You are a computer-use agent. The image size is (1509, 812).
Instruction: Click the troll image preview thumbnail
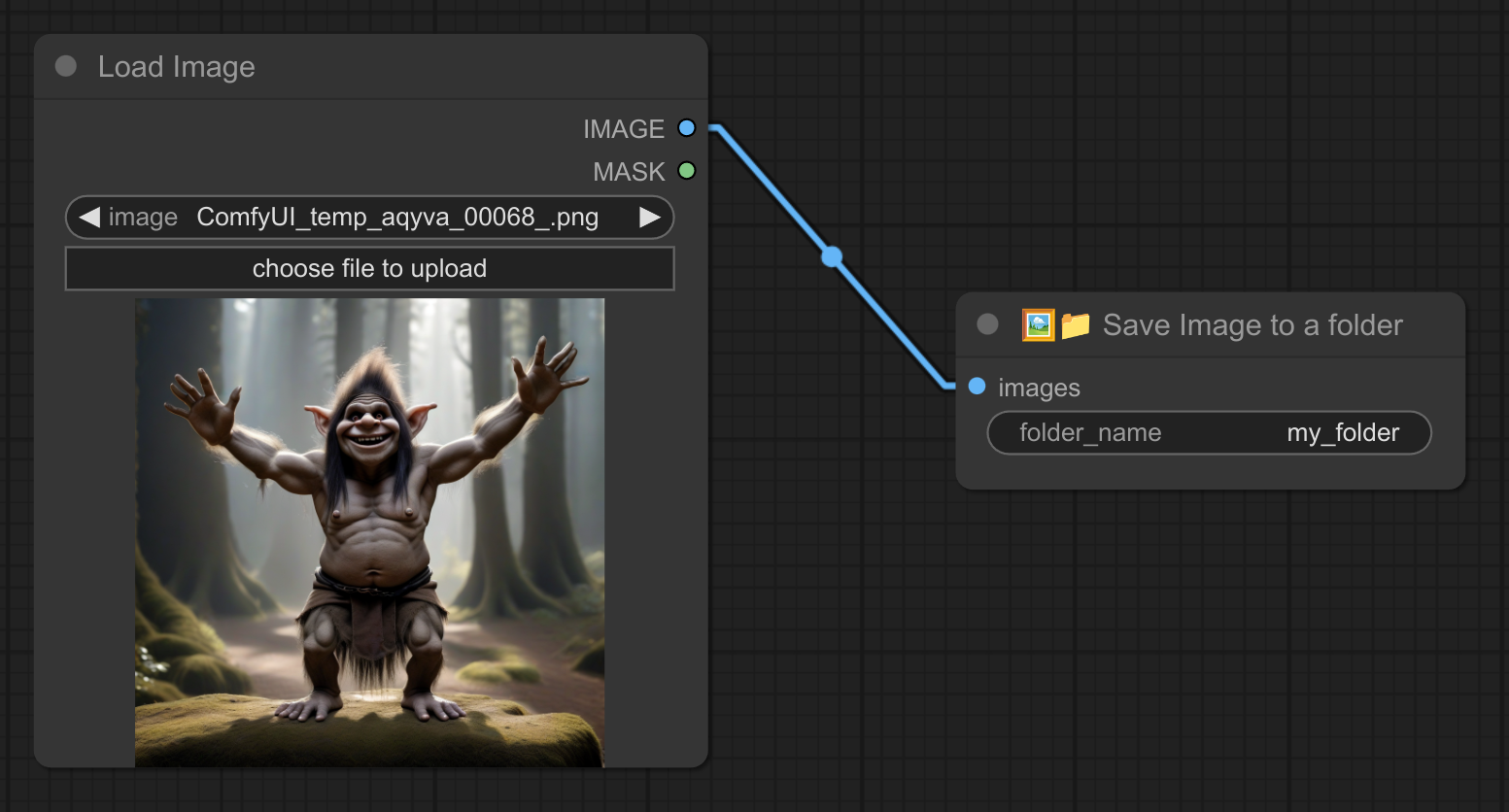pyautogui.click(x=369, y=532)
